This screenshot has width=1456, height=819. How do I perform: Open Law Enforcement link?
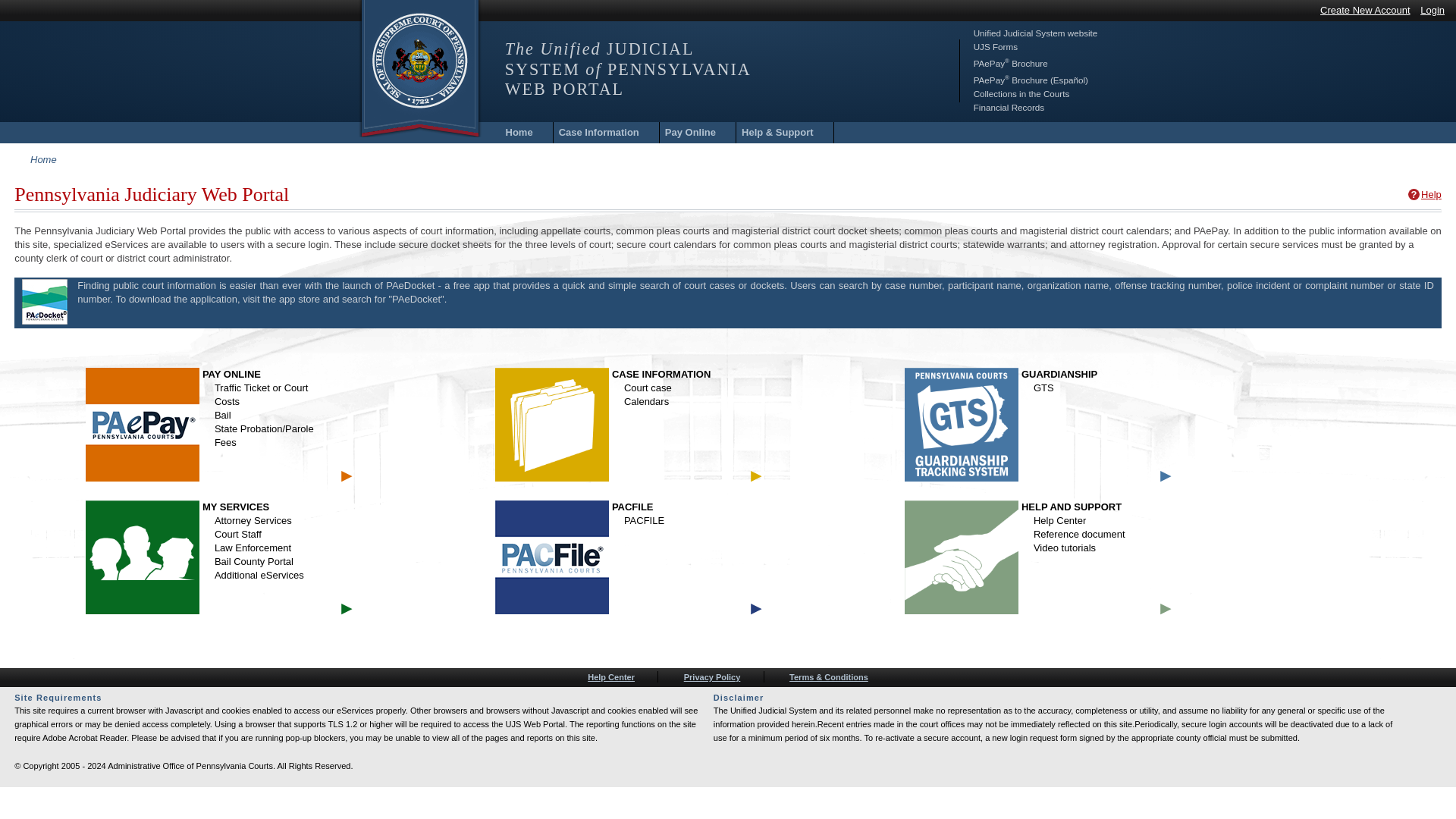[253, 548]
